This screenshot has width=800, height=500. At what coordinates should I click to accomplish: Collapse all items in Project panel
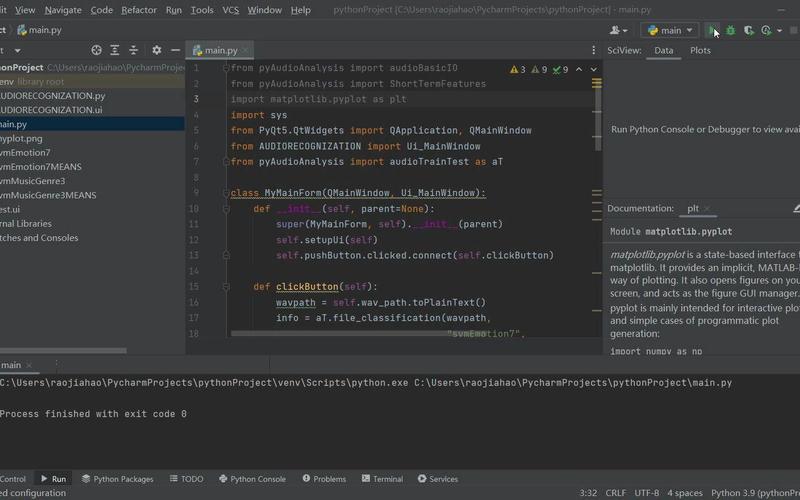coord(133,50)
